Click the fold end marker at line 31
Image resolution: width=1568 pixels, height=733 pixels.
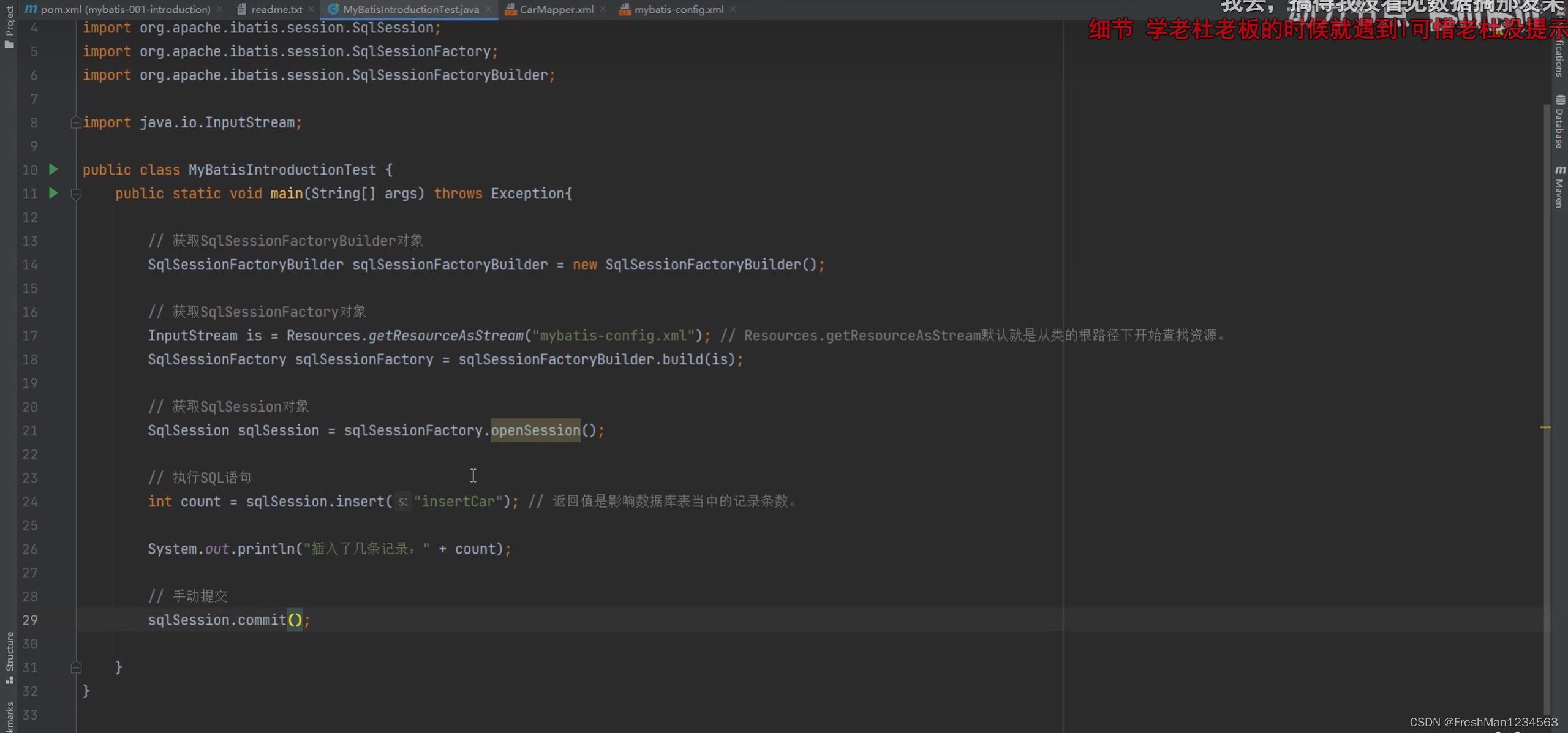click(76, 667)
